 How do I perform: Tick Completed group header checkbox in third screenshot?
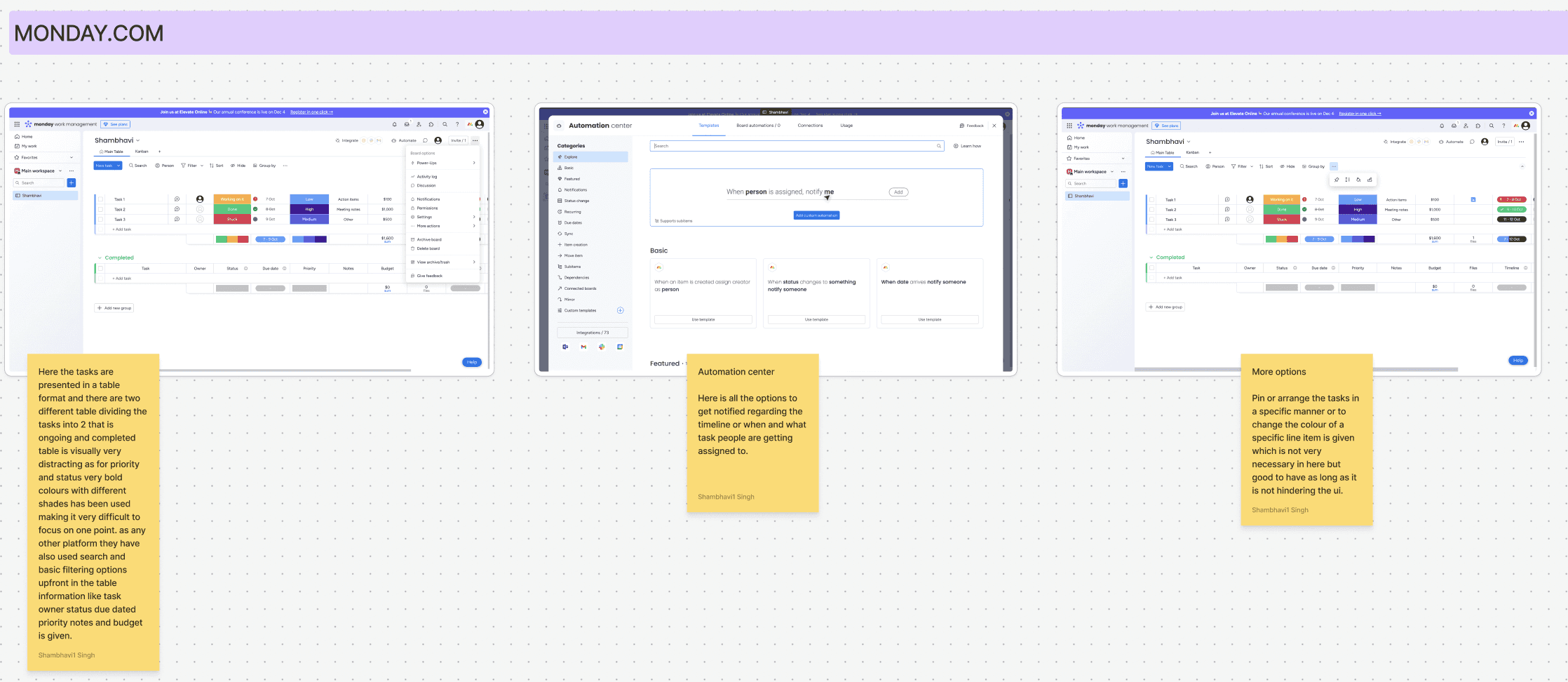tap(1151, 267)
